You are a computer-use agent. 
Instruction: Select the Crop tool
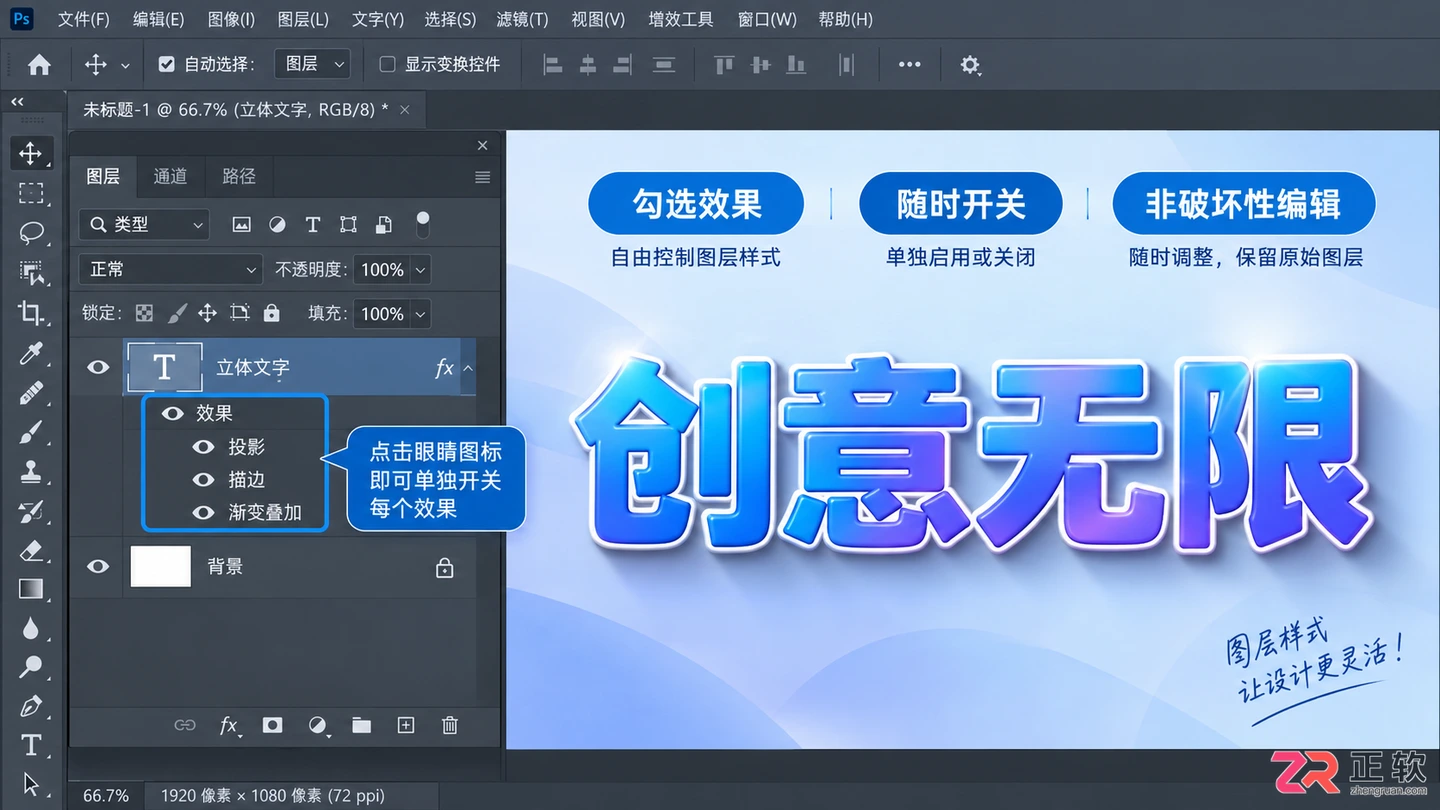(x=31, y=313)
